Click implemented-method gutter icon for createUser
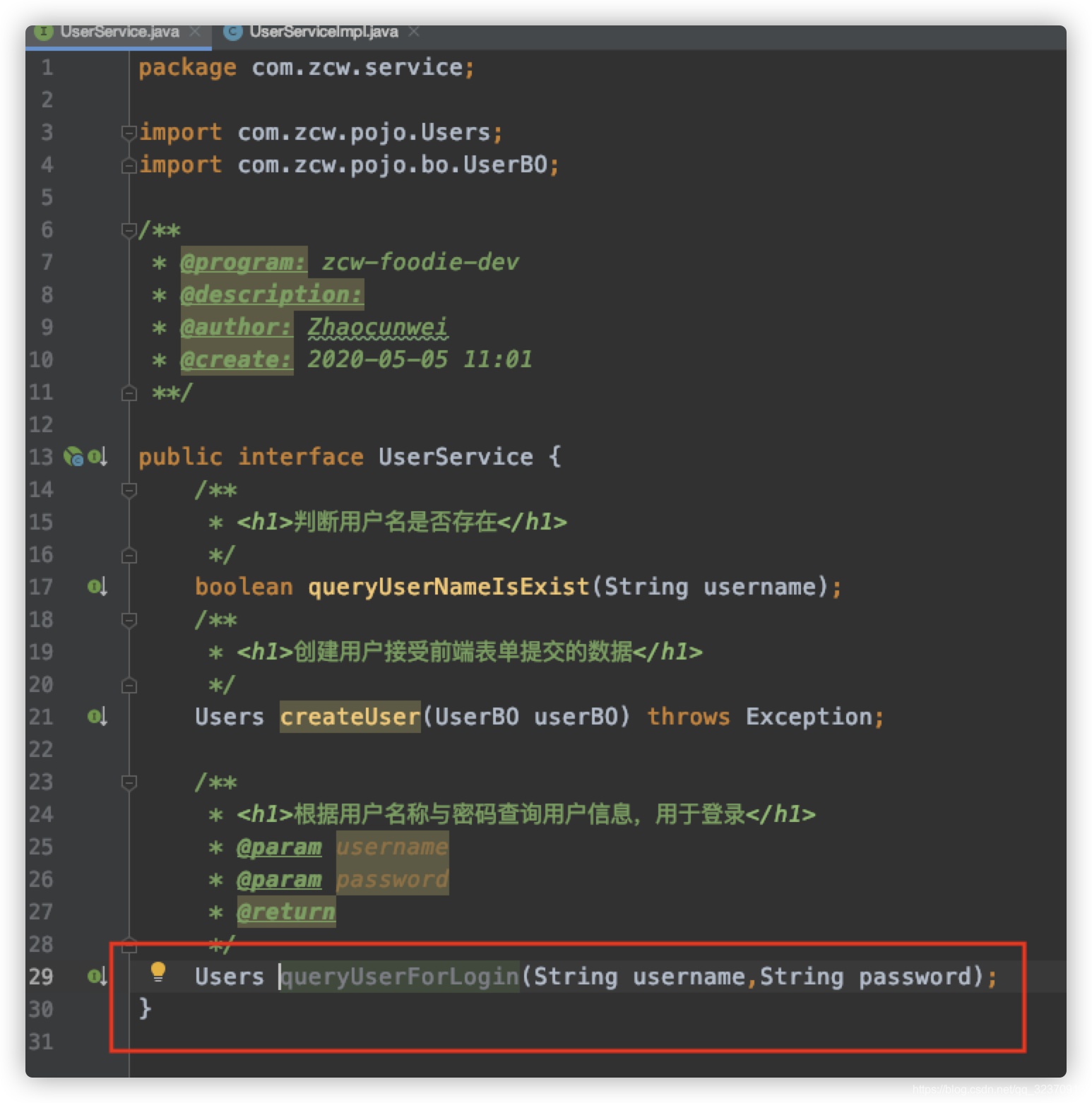1092x1103 pixels. point(97,717)
